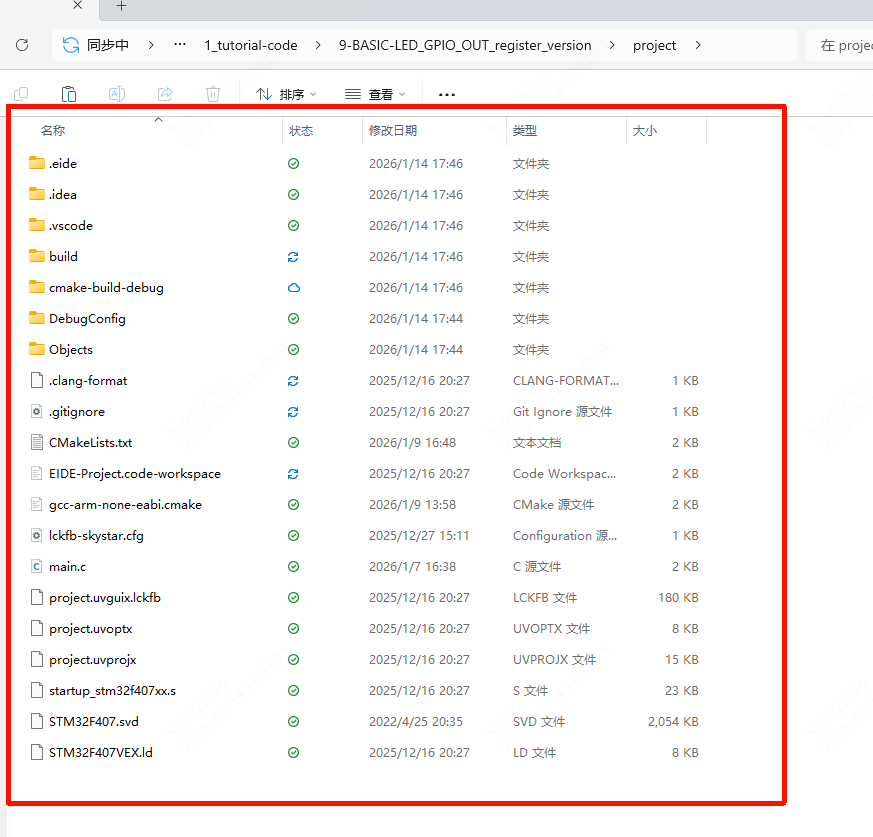Sort by the 修改日期 column header
873x837 pixels.
[393, 131]
